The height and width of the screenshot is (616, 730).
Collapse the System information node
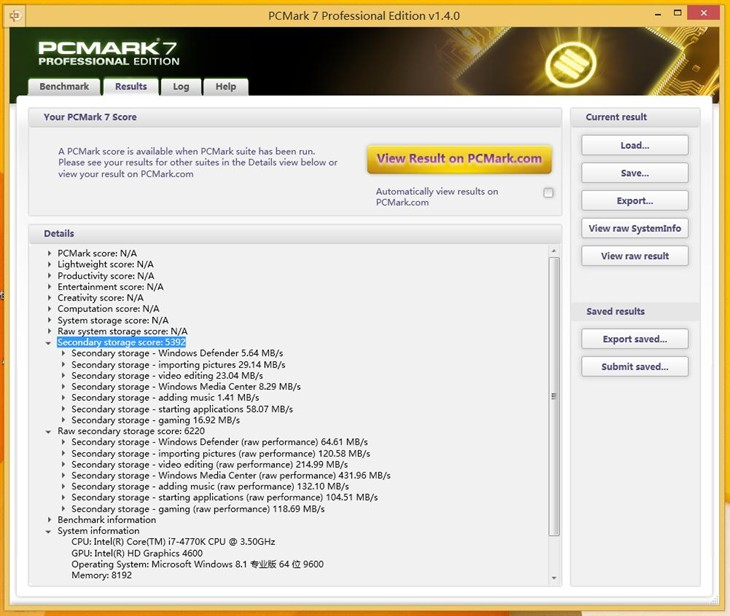pyautogui.click(x=50, y=531)
